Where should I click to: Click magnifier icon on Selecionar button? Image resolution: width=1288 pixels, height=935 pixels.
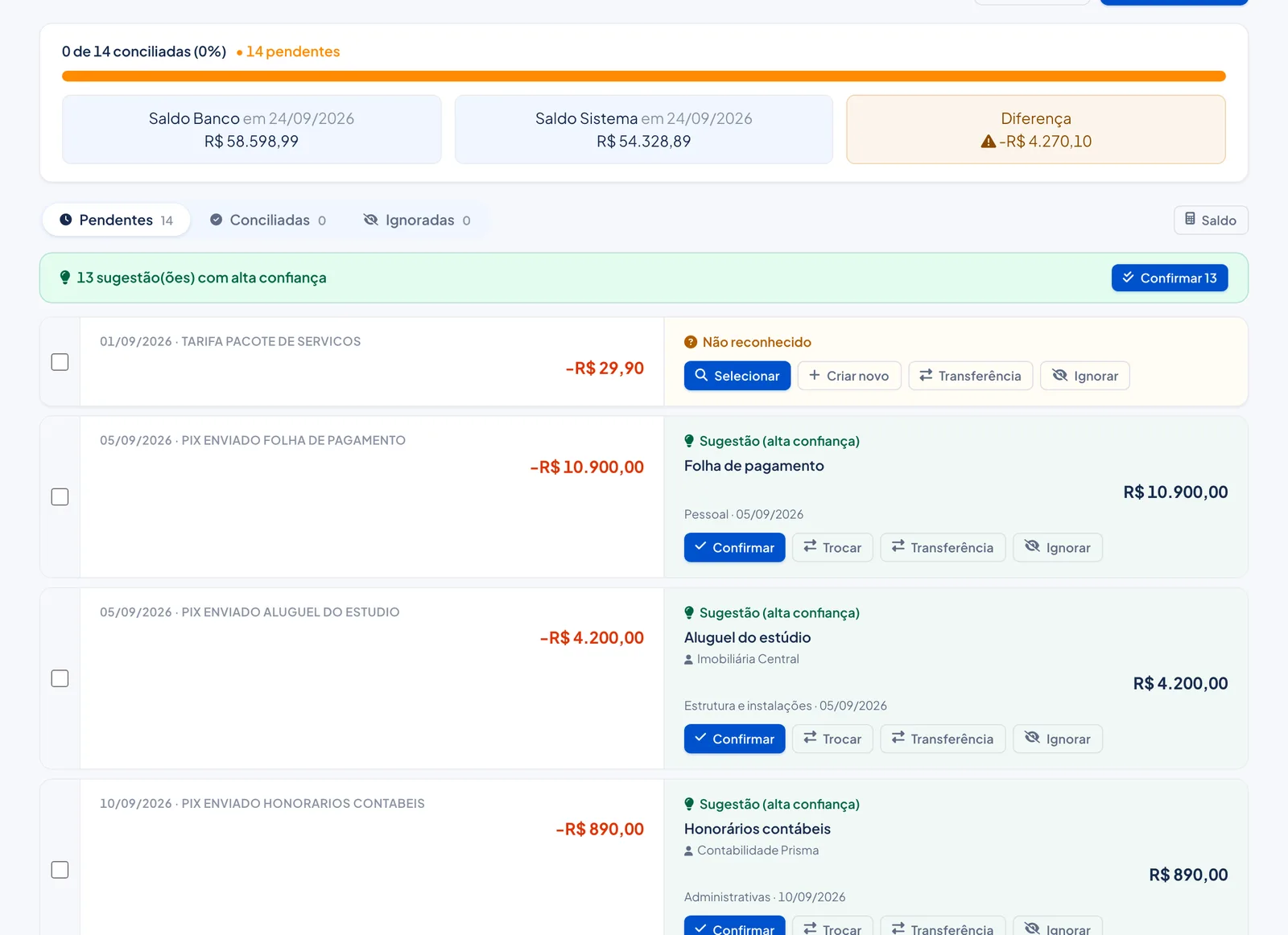[701, 375]
